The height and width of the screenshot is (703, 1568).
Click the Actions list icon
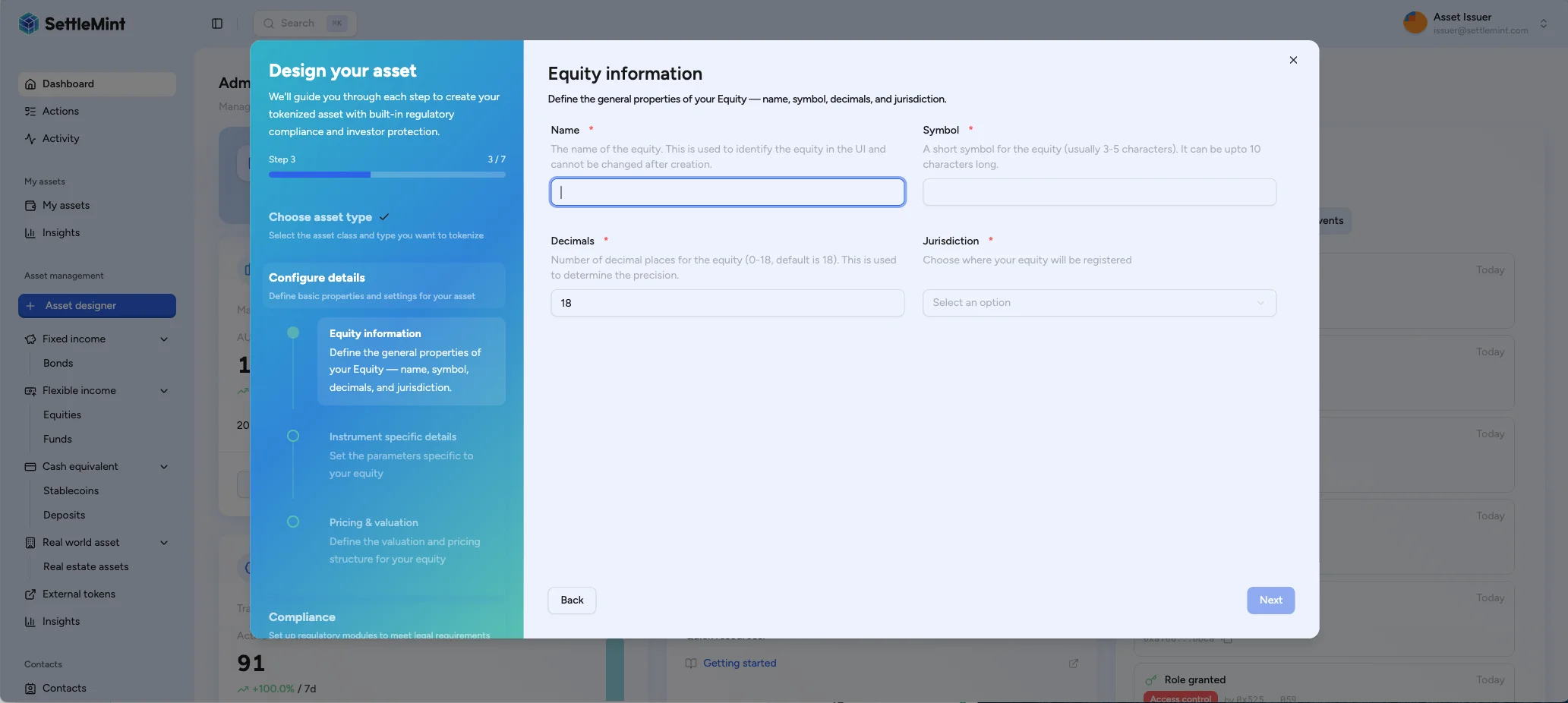(30, 112)
